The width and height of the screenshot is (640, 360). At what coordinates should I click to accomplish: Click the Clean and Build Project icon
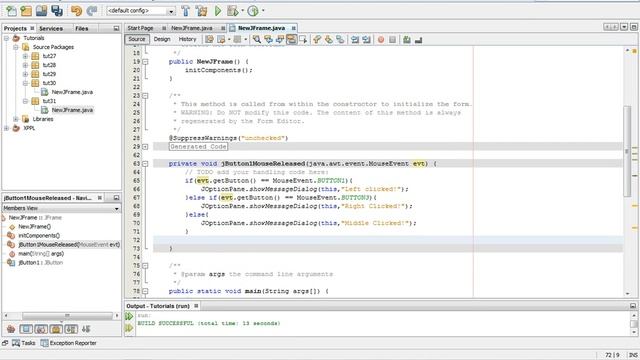201,11
